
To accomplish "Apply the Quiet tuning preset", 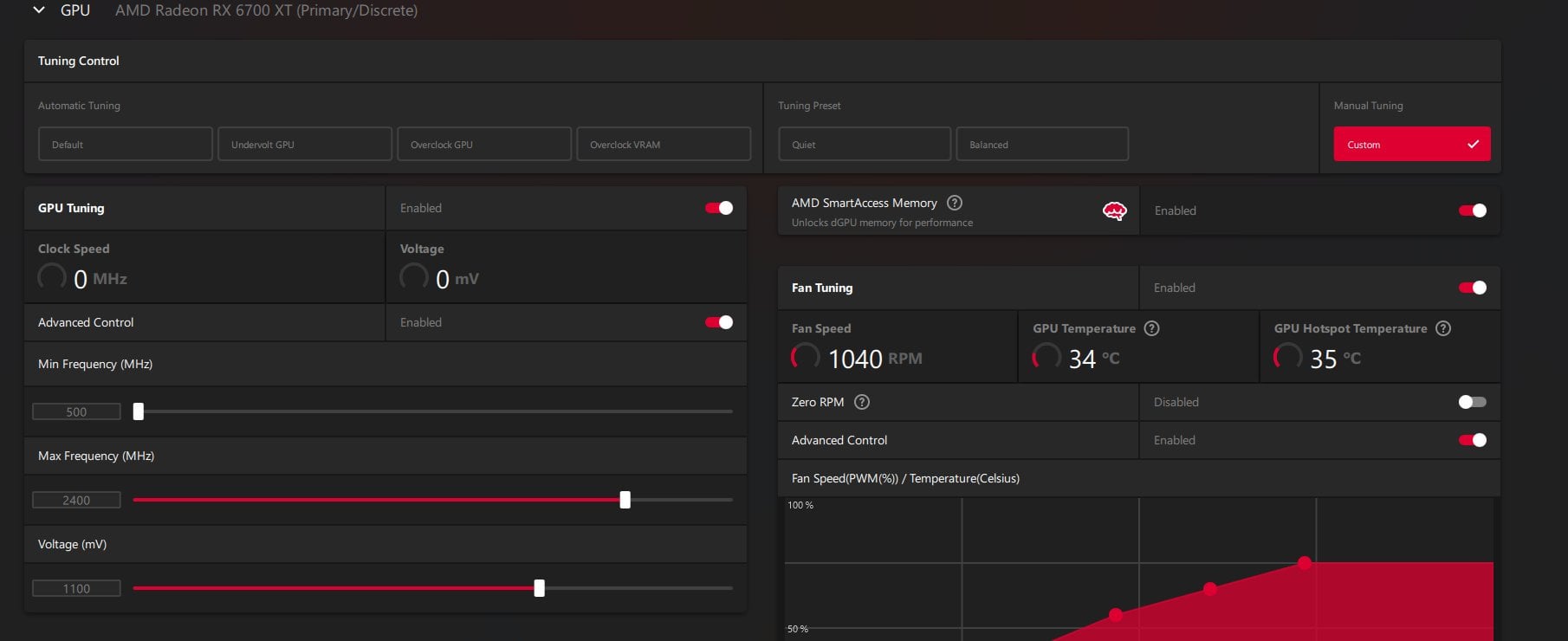I will [865, 144].
